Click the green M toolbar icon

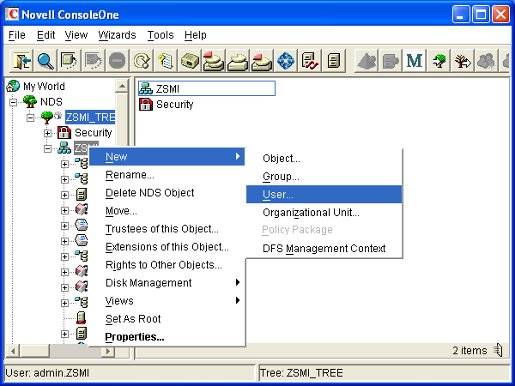coord(414,61)
